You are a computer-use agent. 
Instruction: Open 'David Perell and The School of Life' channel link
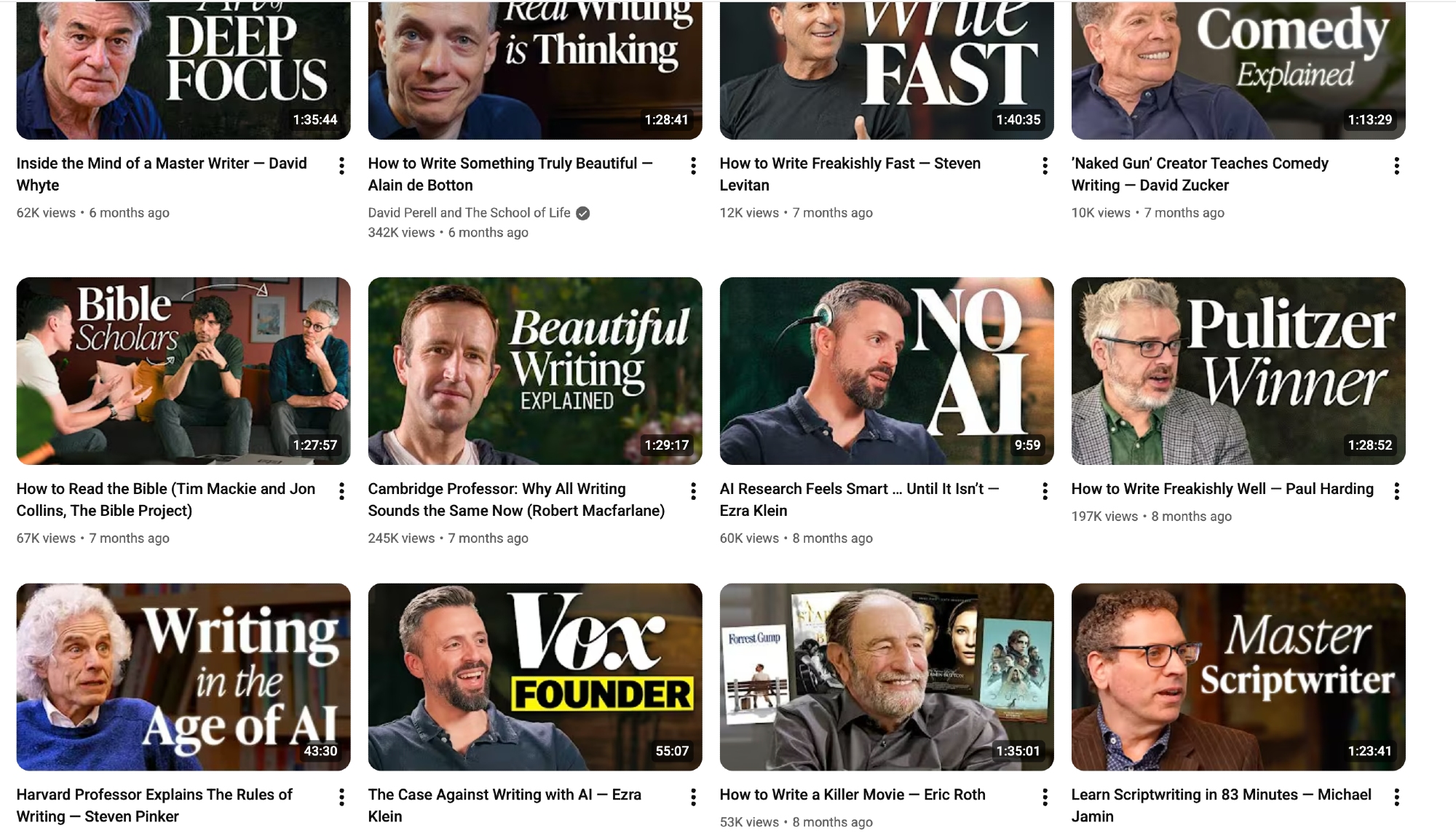tap(469, 212)
